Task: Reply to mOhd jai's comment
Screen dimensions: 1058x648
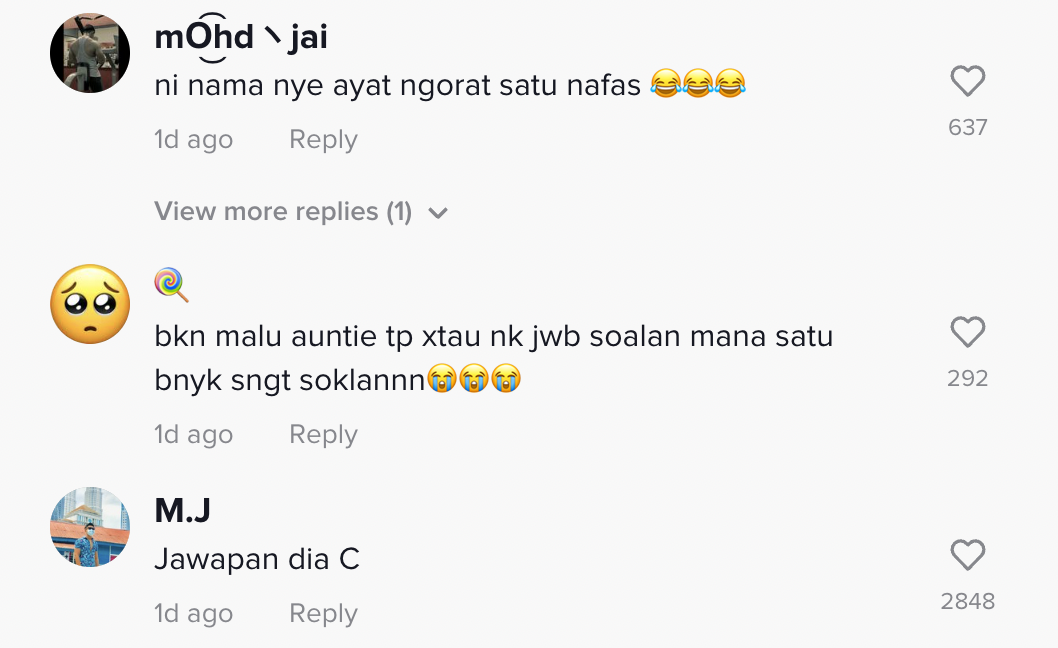Action: tap(323, 140)
